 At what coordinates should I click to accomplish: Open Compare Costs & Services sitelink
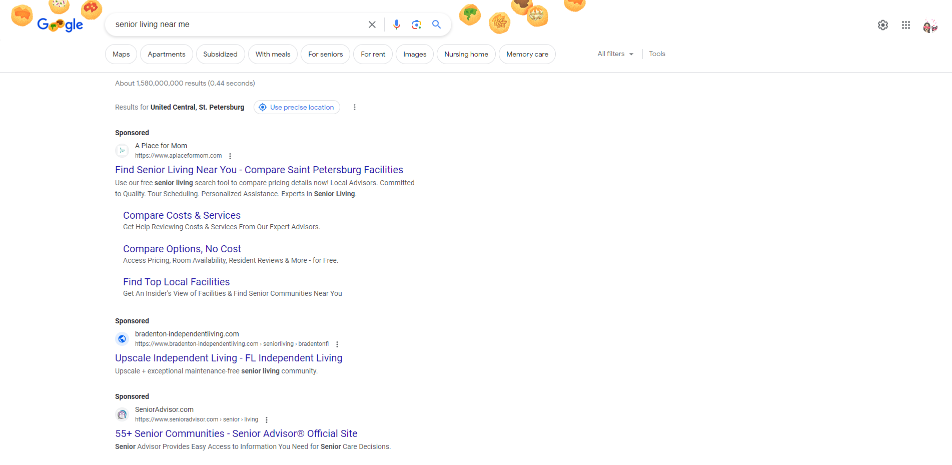[x=182, y=216]
